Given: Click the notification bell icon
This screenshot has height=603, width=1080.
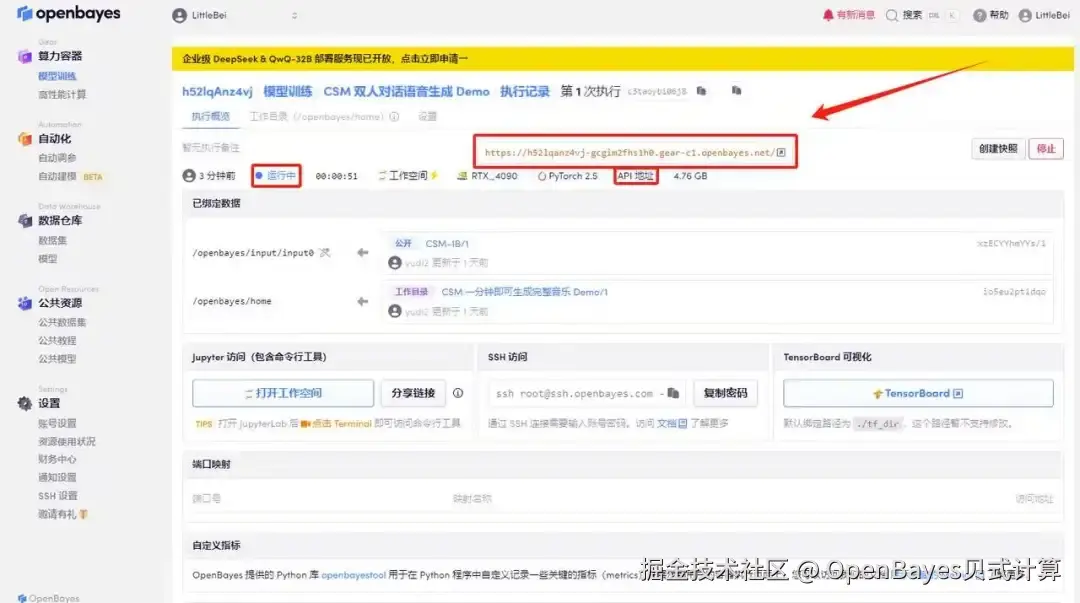Looking at the screenshot, I should (828, 15).
